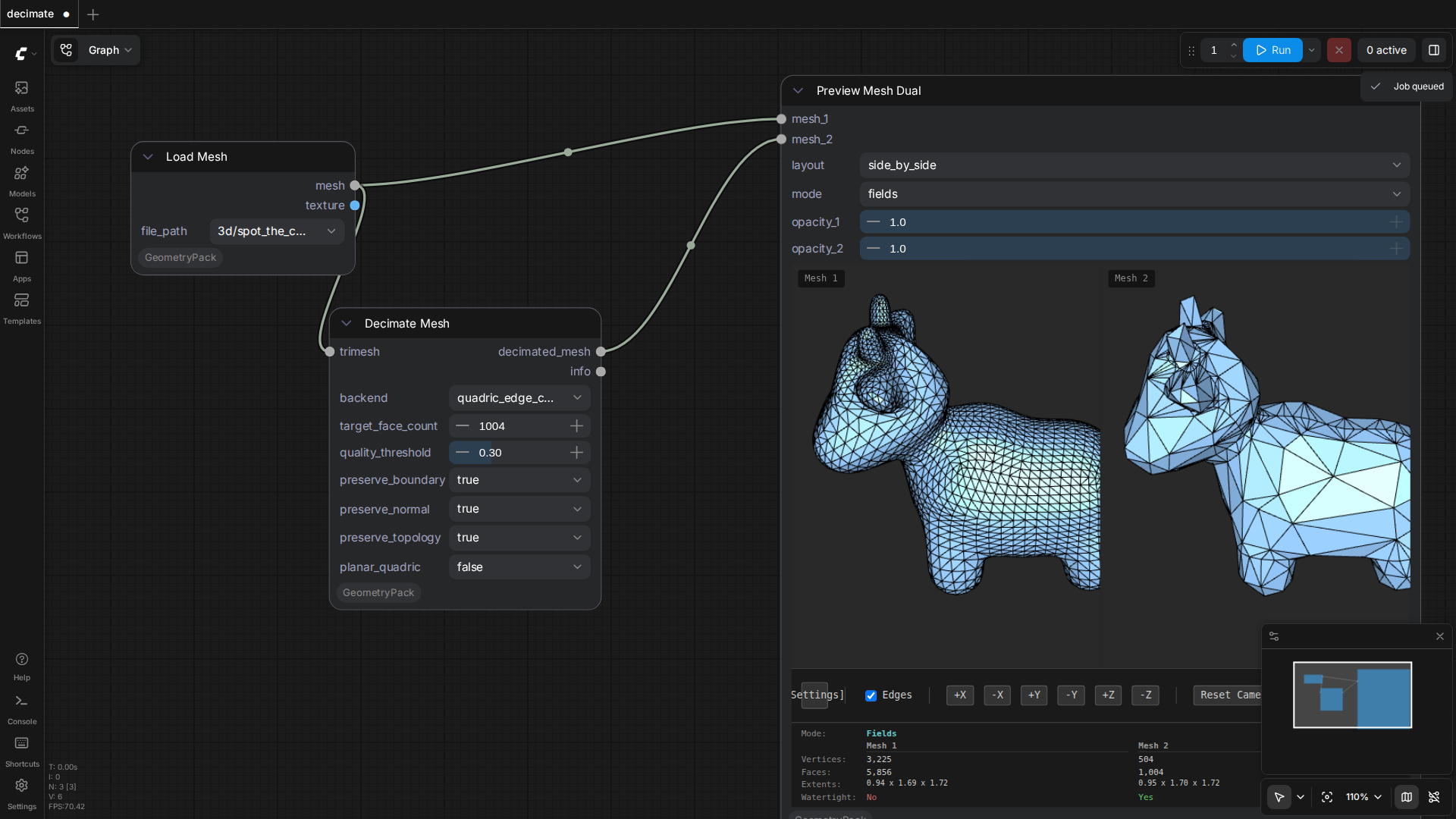Open the file_path mesh dropdown

tap(277, 231)
